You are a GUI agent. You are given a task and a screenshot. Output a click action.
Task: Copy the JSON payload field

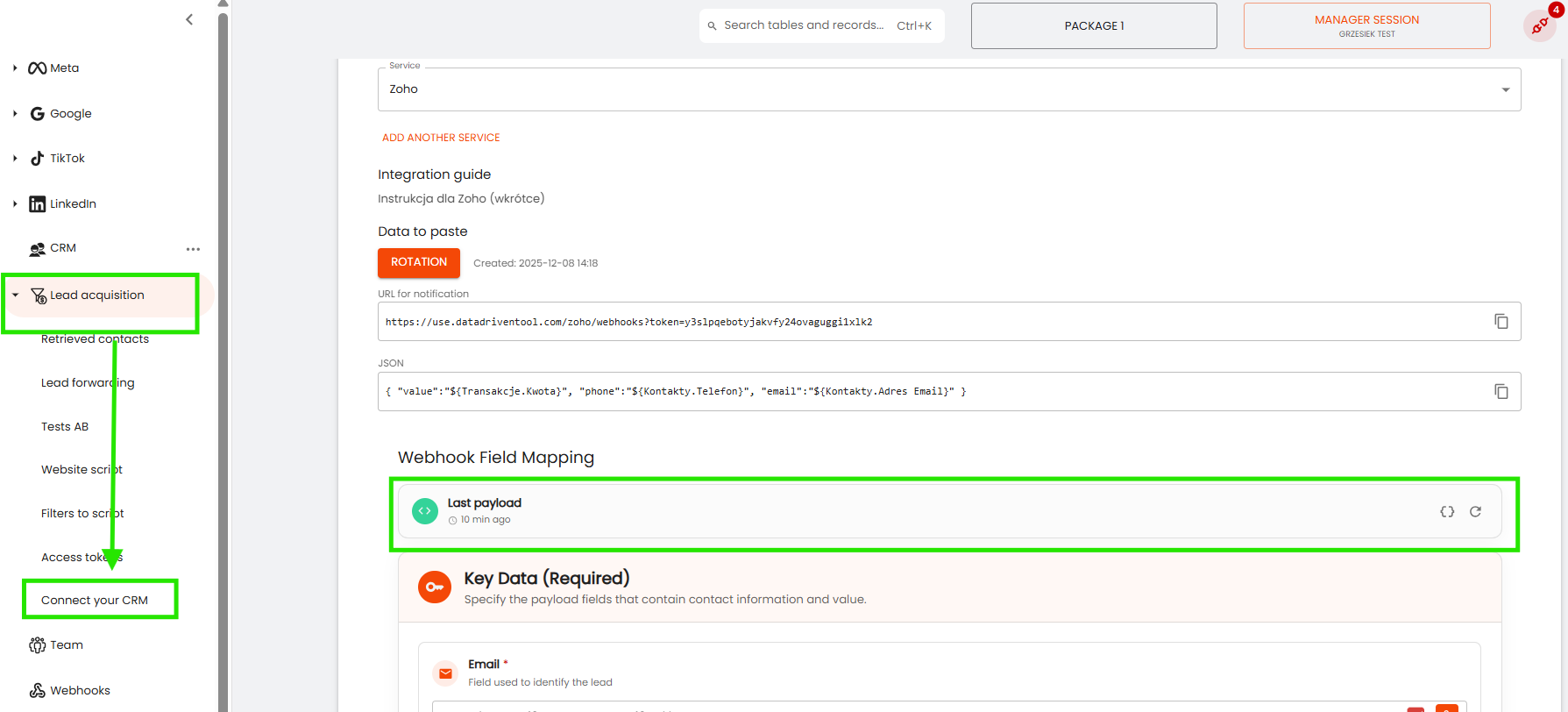1501,392
